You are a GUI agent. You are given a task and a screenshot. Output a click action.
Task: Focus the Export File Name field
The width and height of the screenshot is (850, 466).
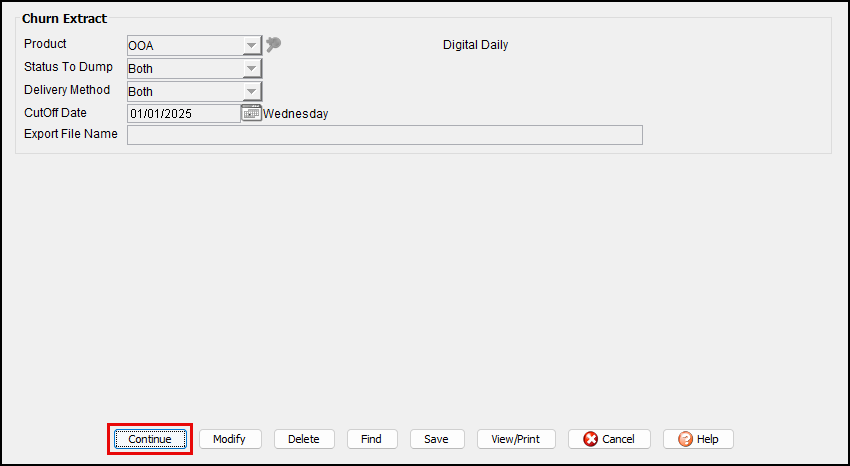384,135
